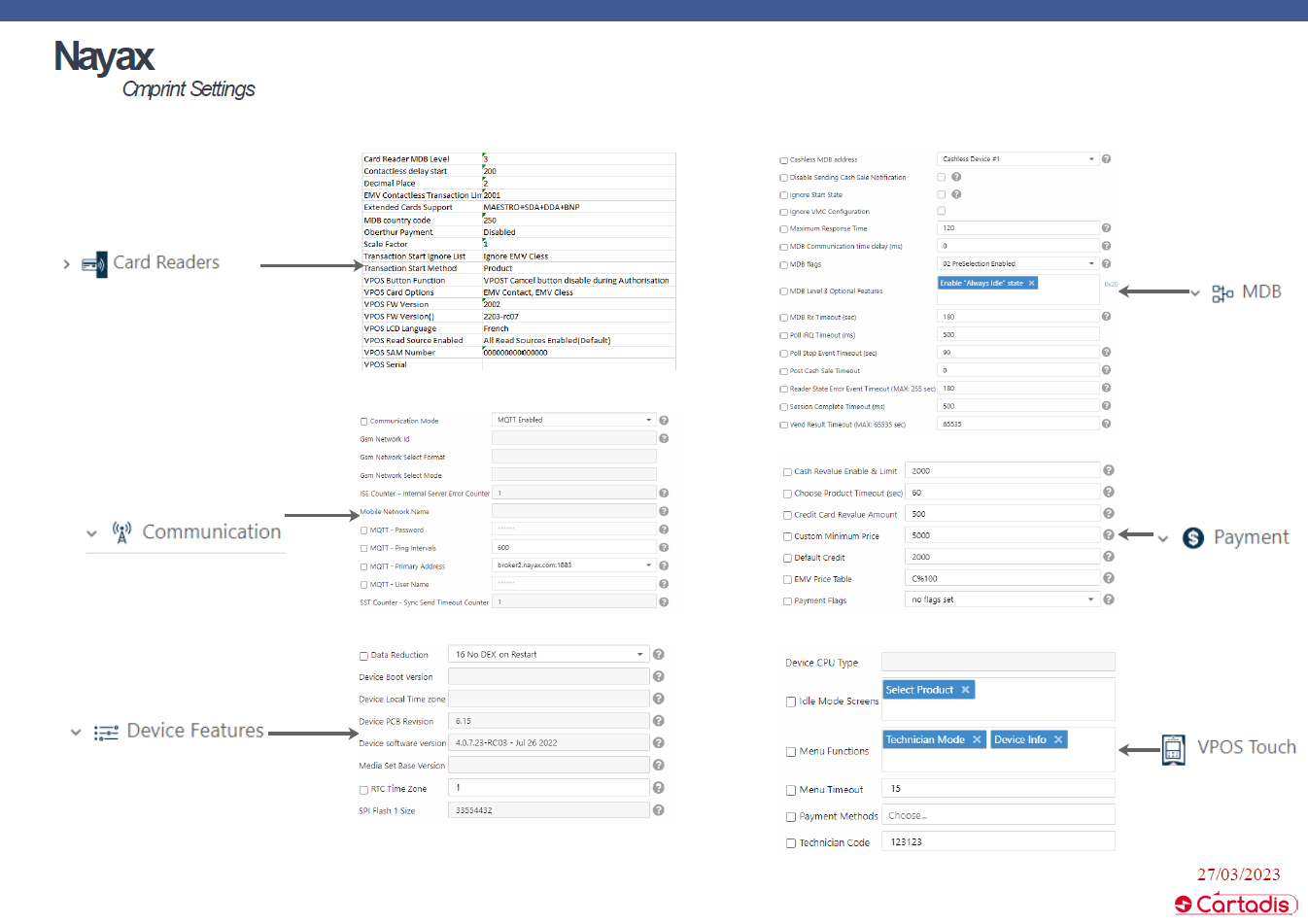
Task: Open the 16 No DEX on Restart dropdown
Action: [548, 654]
